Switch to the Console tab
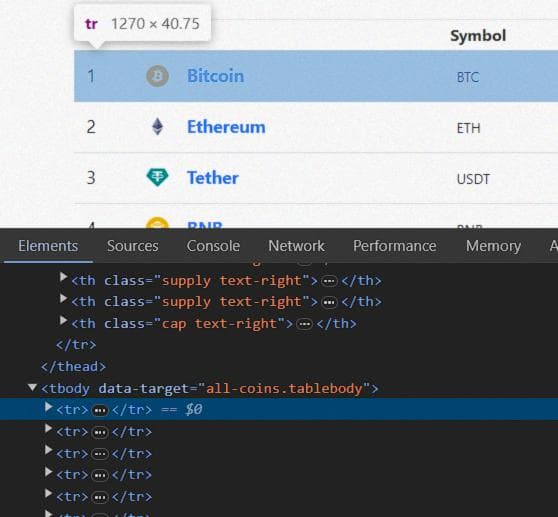Viewport: 558px width, 517px height. click(213, 246)
